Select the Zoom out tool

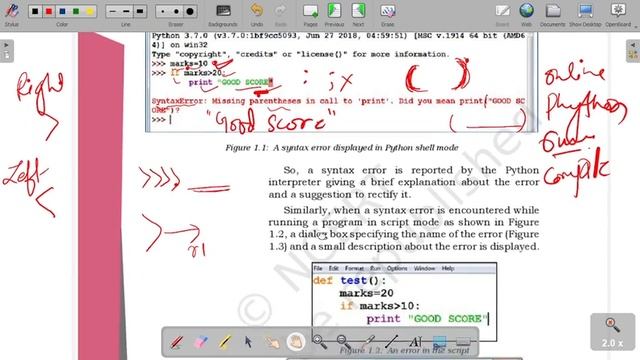[344, 342]
